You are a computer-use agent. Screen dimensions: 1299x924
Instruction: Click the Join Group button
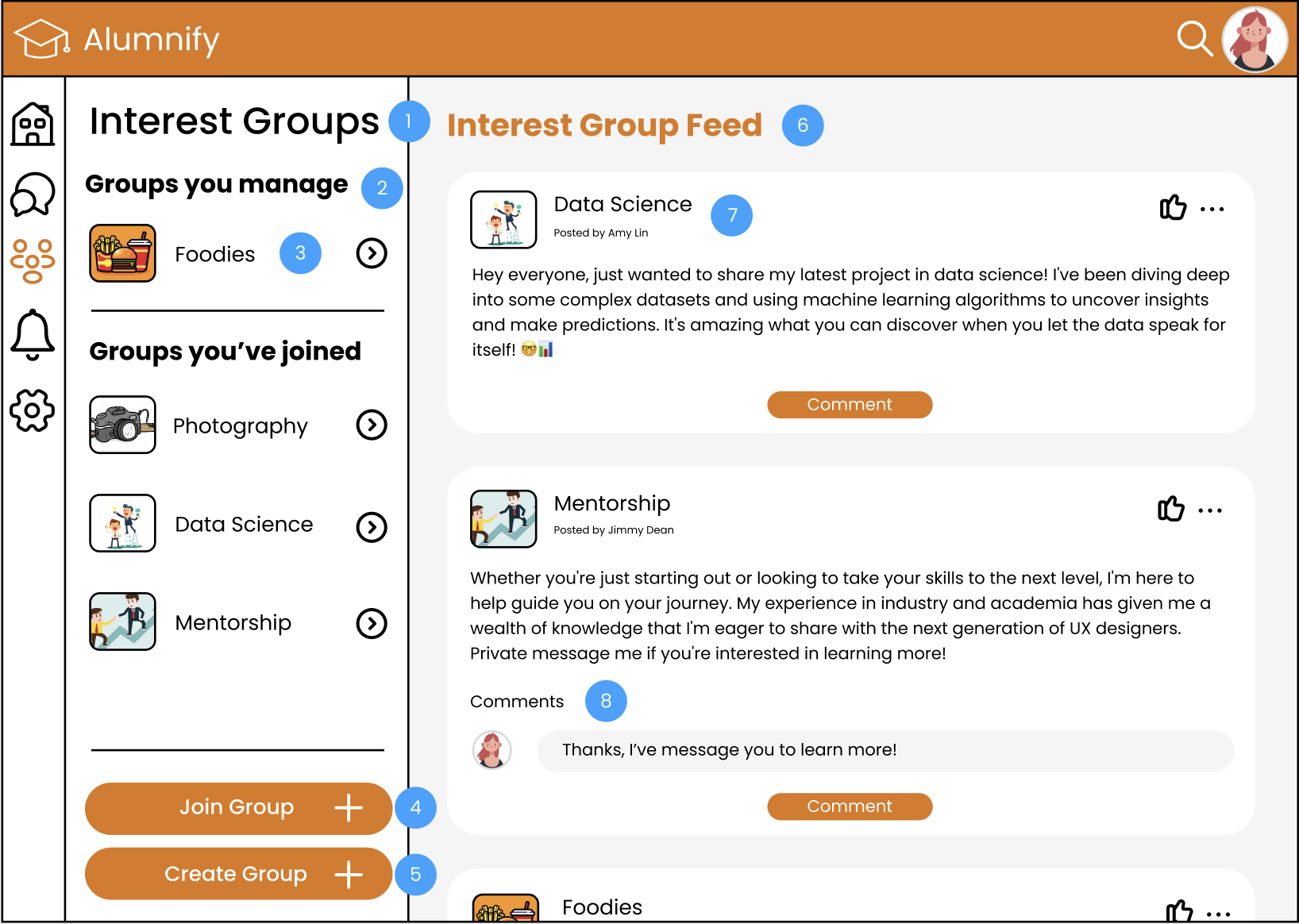click(x=237, y=808)
